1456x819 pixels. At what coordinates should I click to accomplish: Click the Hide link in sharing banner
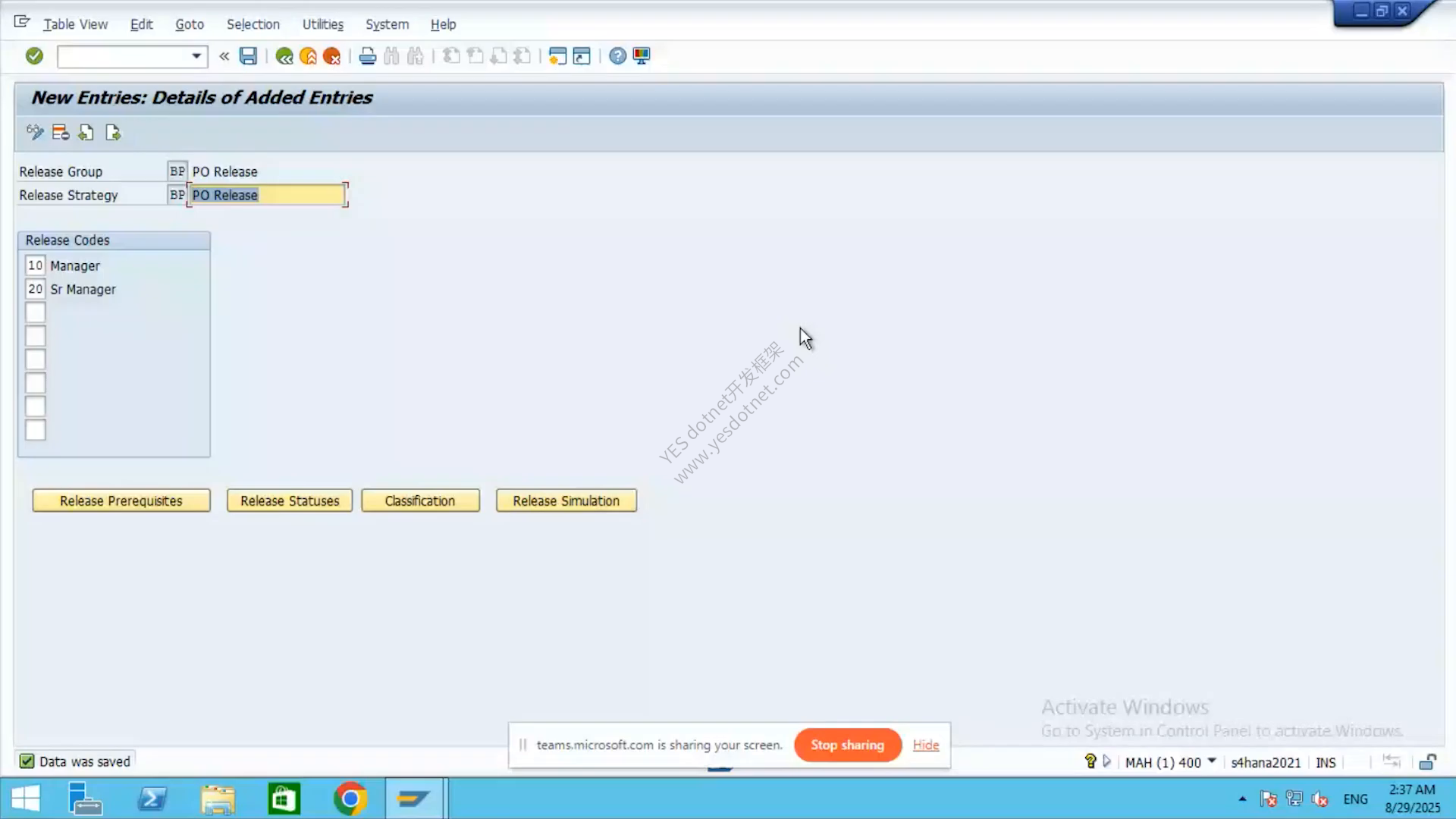tap(926, 745)
